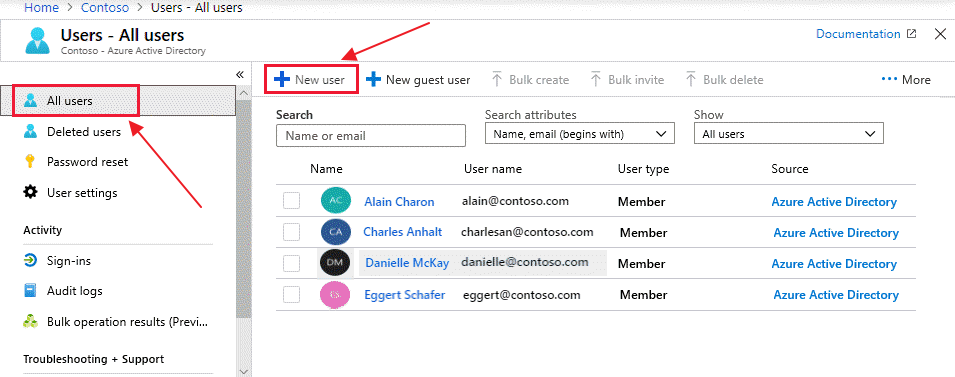Image resolution: width=955 pixels, height=377 pixels.
Task: Click Azure Active Directory source for Charles
Action: pyautogui.click(x=836, y=233)
